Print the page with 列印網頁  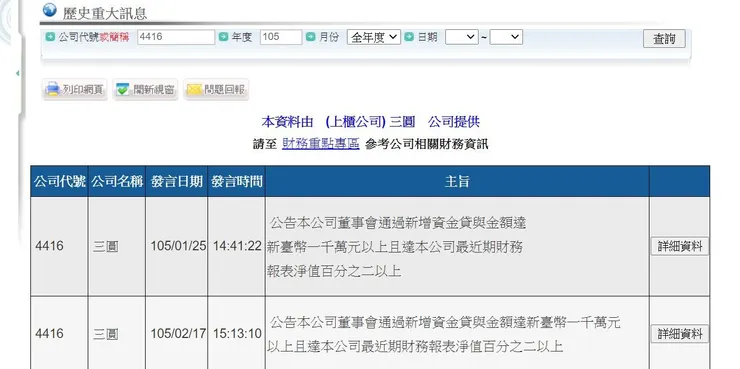75,89
